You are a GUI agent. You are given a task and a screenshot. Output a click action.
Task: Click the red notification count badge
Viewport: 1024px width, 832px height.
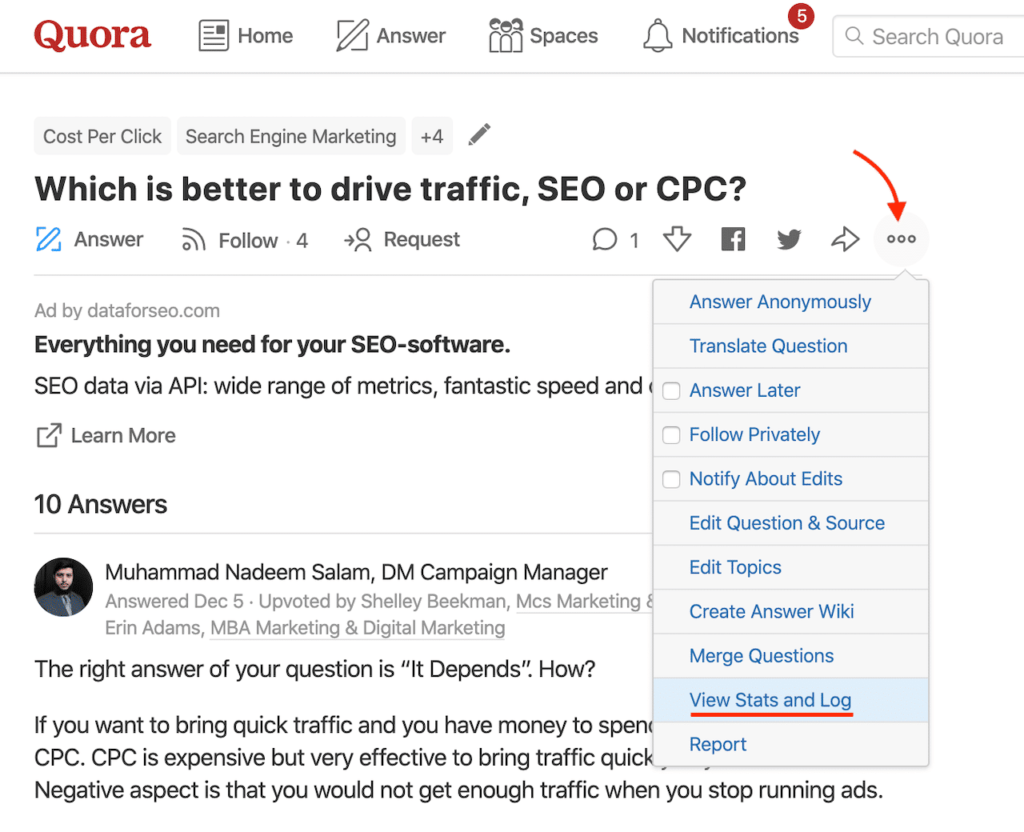801,16
